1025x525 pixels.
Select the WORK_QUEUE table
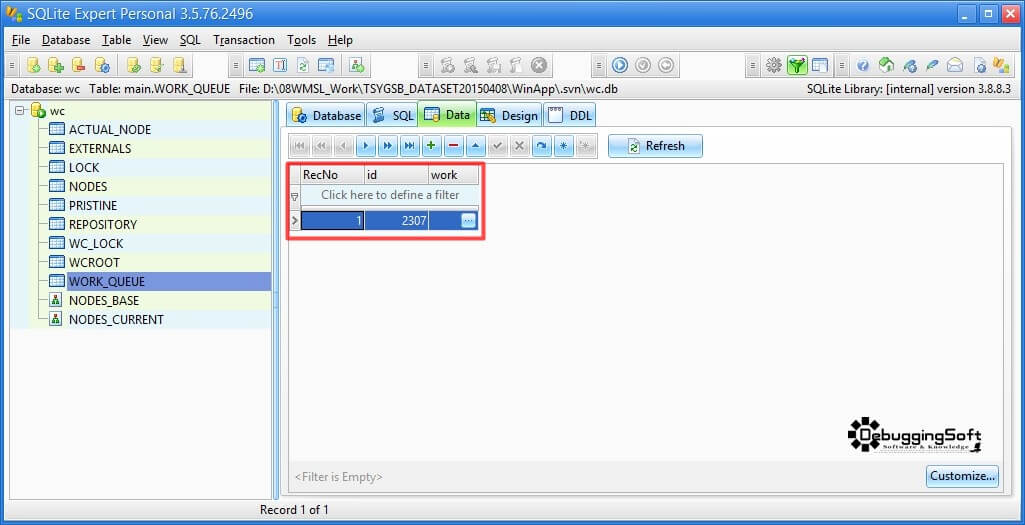[x=107, y=282]
